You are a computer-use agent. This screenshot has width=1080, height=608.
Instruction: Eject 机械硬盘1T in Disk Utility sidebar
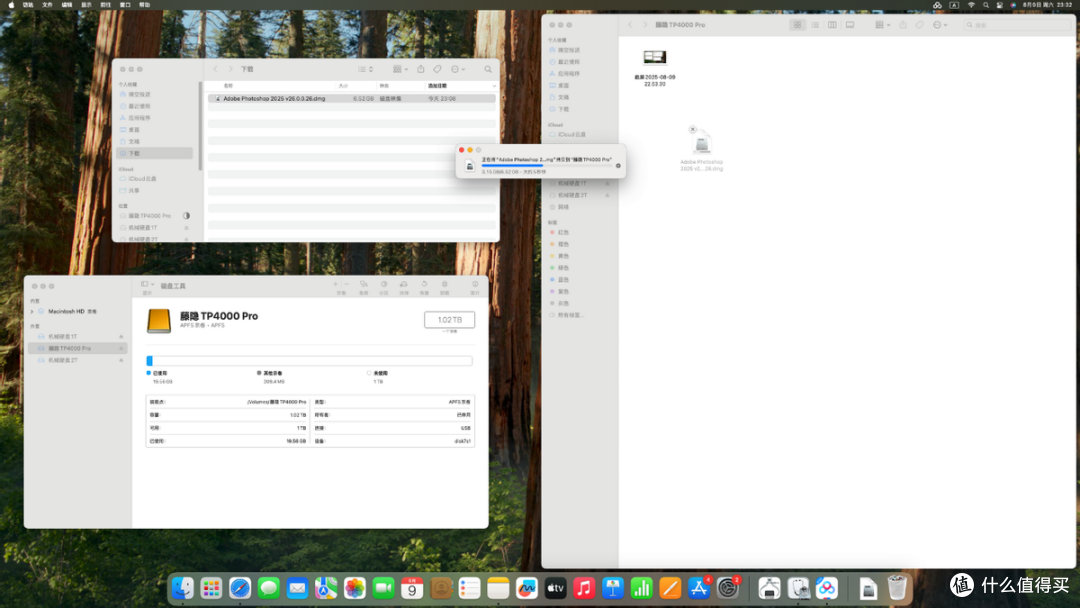121,337
